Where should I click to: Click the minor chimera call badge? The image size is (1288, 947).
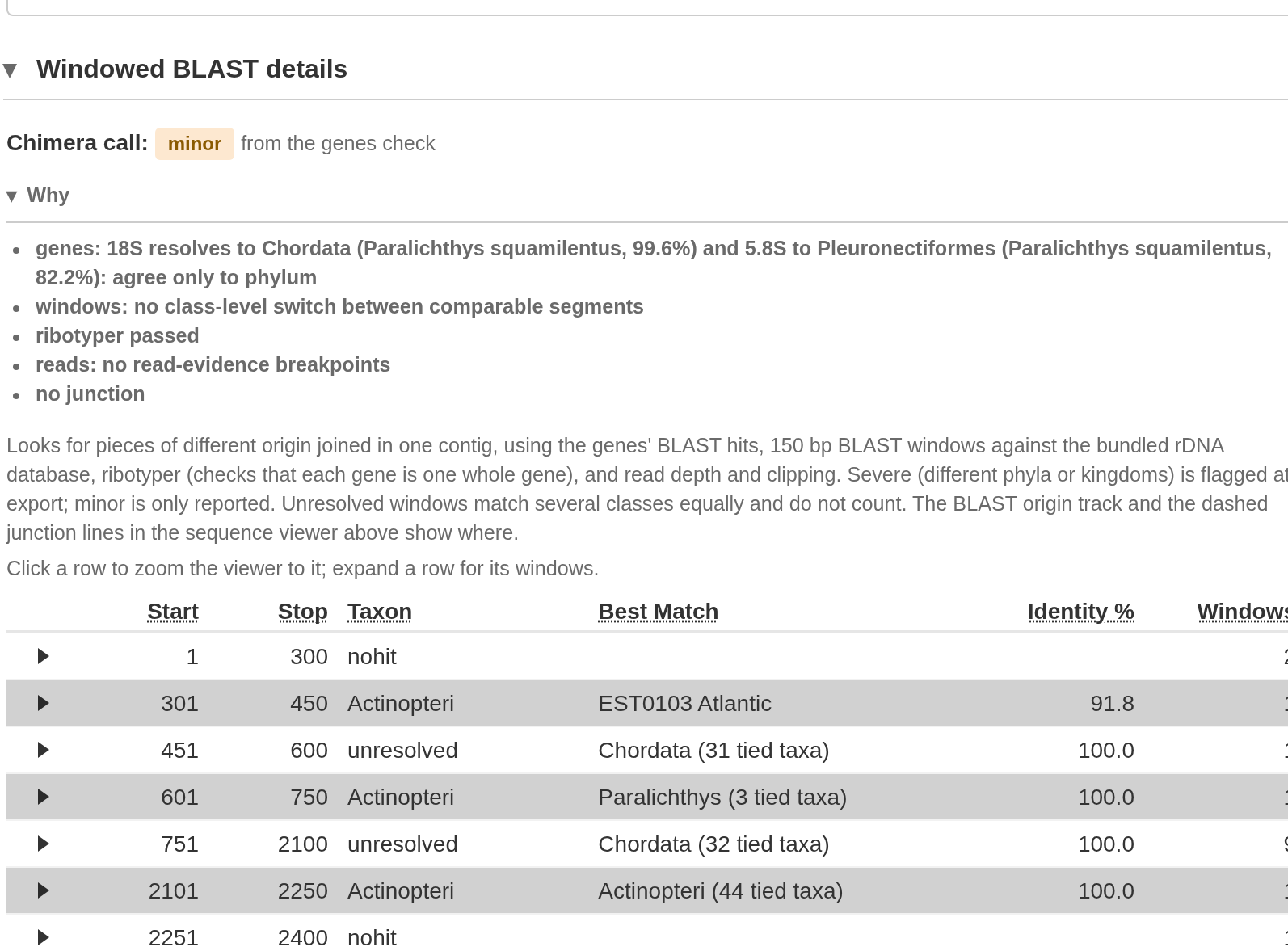click(195, 144)
